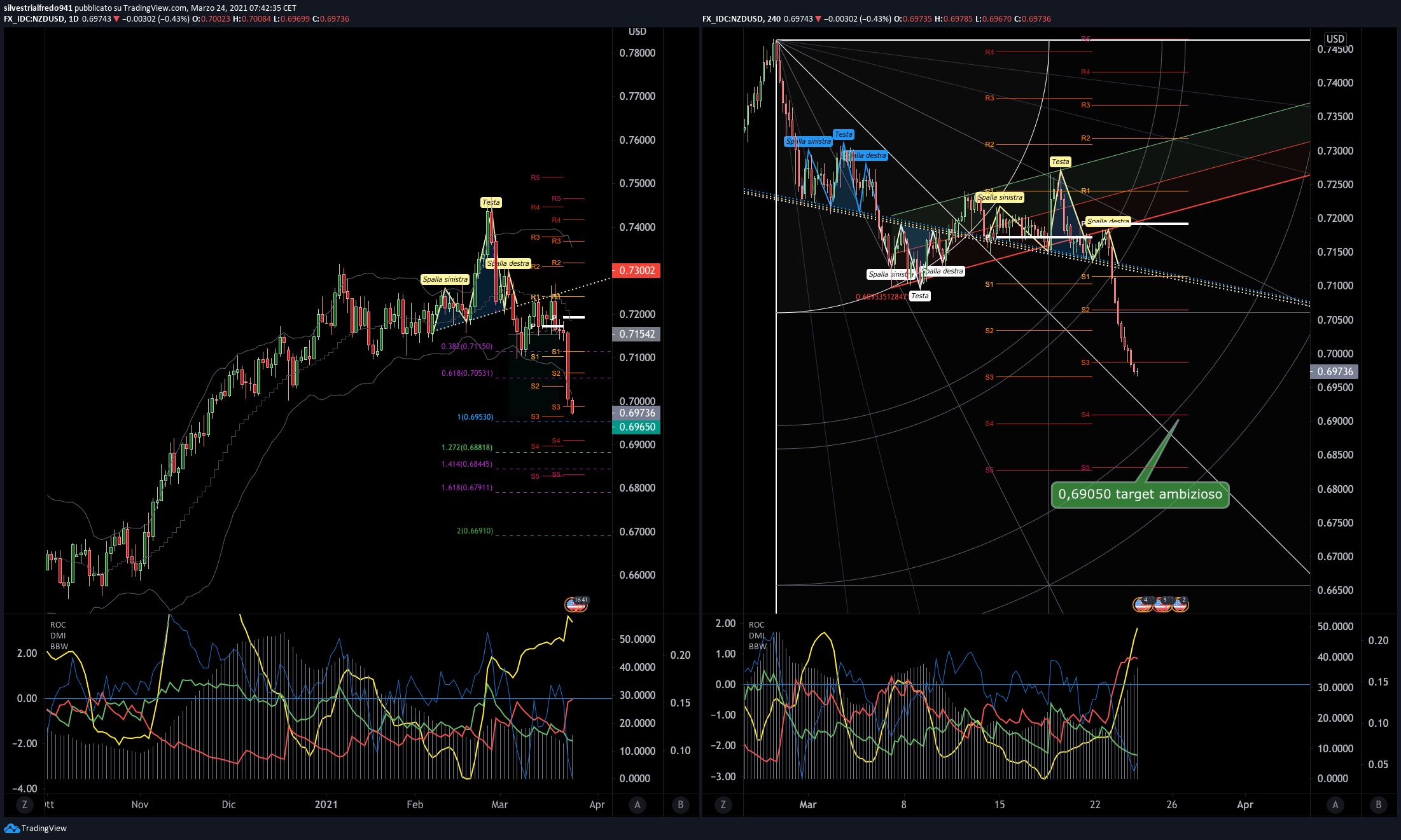Image resolution: width=1401 pixels, height=840 pixels.
Task: Click the yellow 'Testa' label in the left chart
Action: point(491,202)
